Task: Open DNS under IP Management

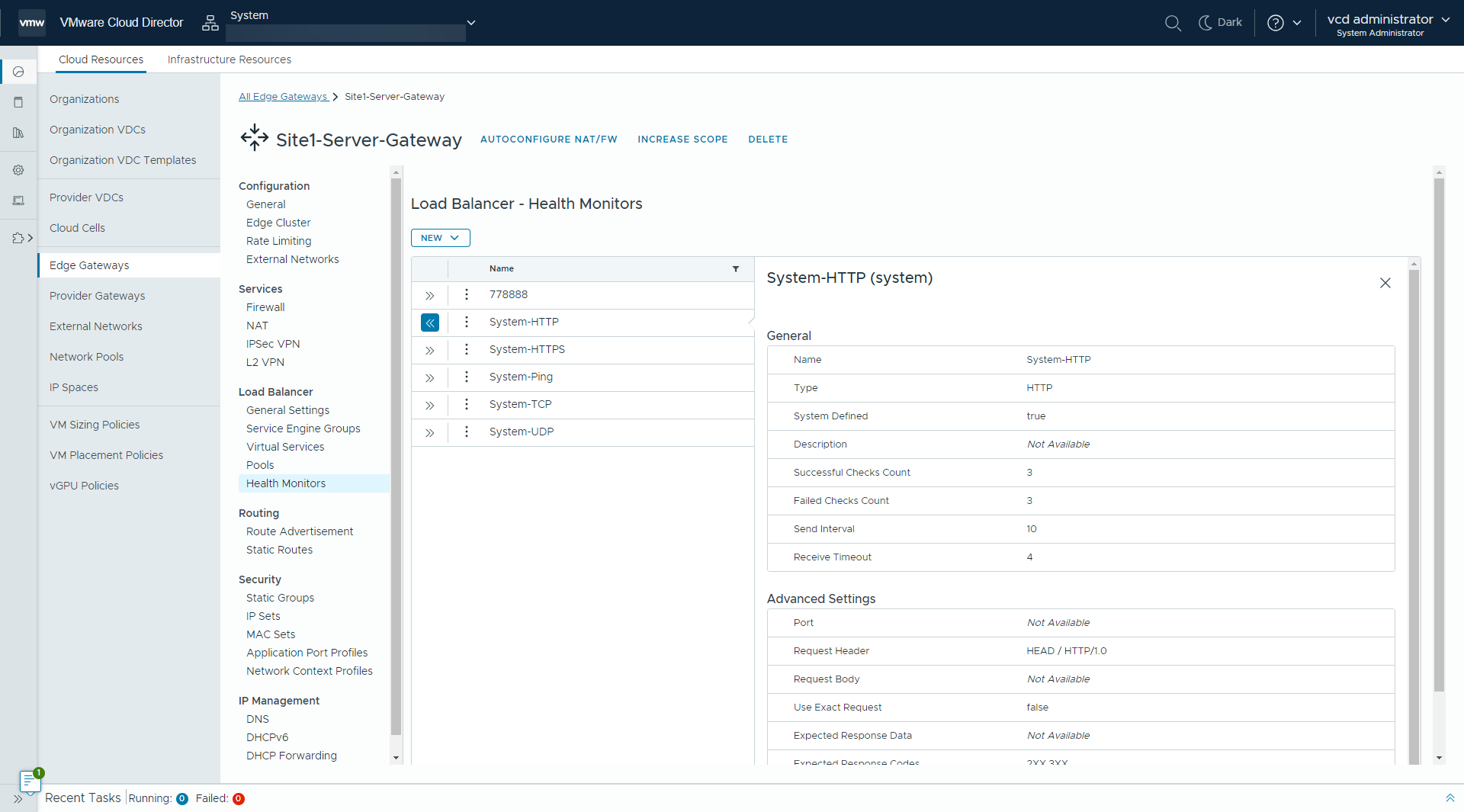Action: (x=258, y=719)
